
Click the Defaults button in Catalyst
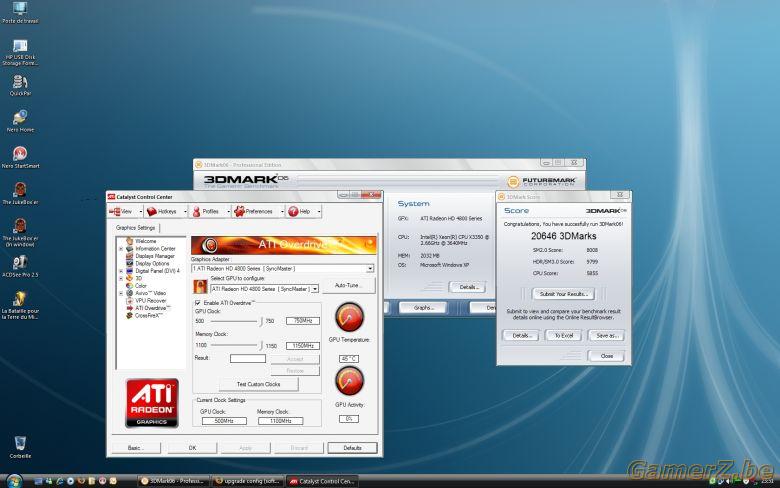click(352, 448)
